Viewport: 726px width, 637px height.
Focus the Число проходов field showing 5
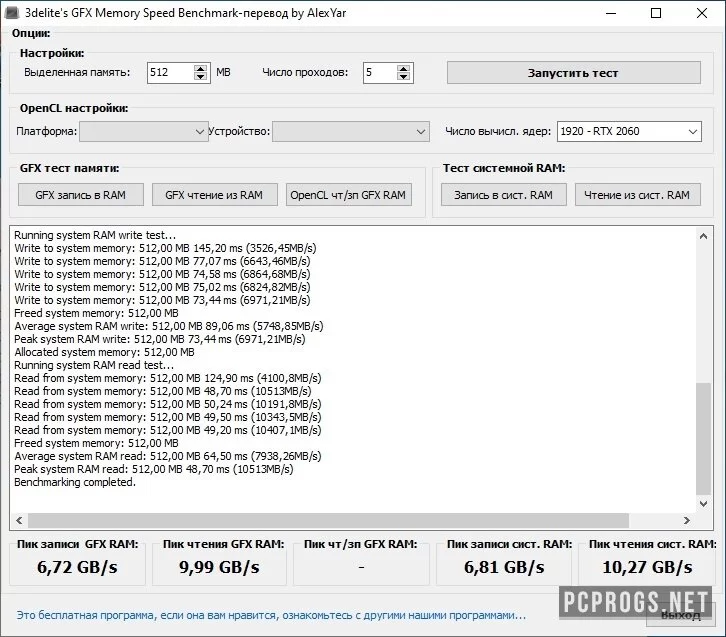[380, 73]
